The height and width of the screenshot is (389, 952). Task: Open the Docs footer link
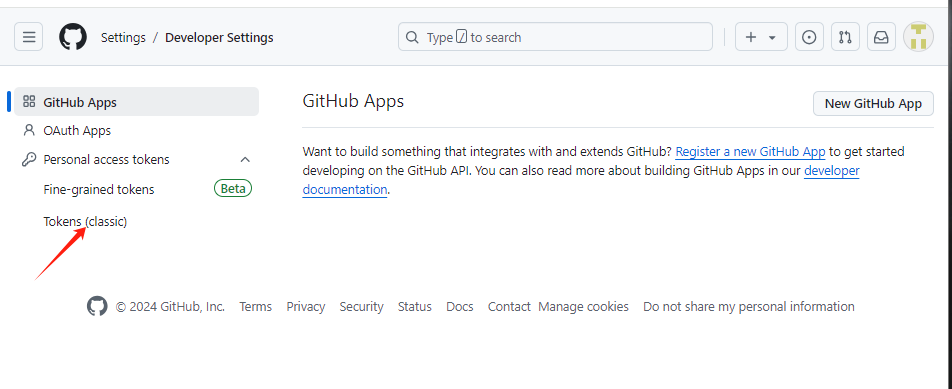pos(460,306)
